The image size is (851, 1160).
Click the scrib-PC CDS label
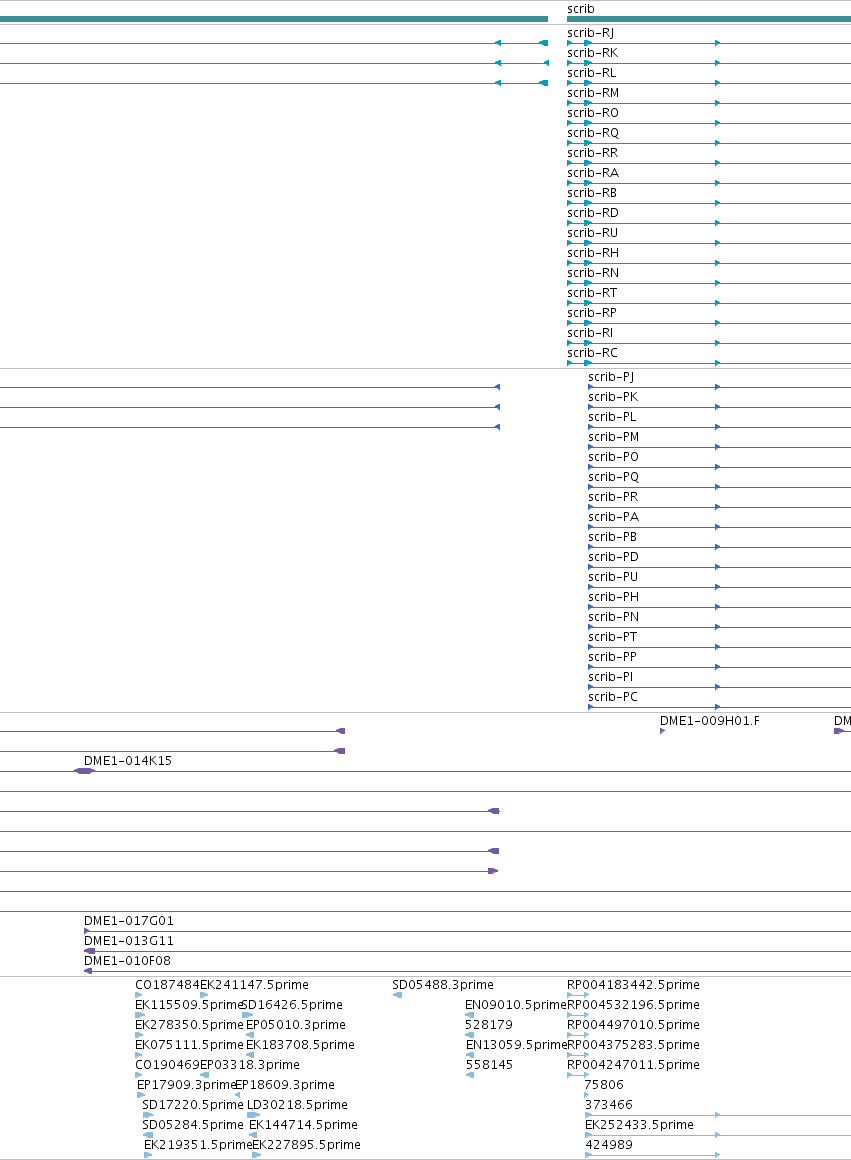point(613,696)
